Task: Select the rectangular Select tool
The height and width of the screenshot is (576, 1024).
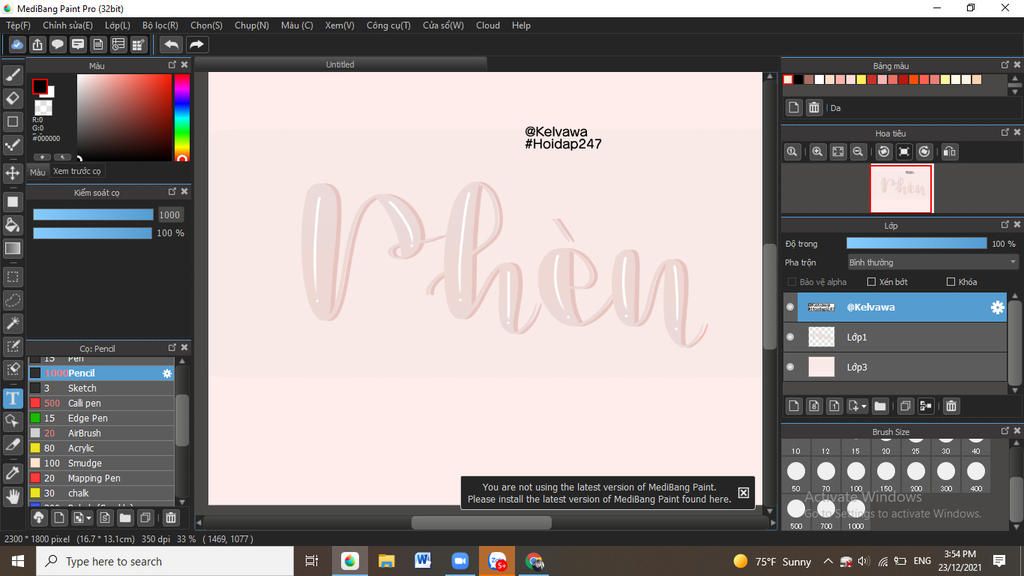Action: point(12,277)
